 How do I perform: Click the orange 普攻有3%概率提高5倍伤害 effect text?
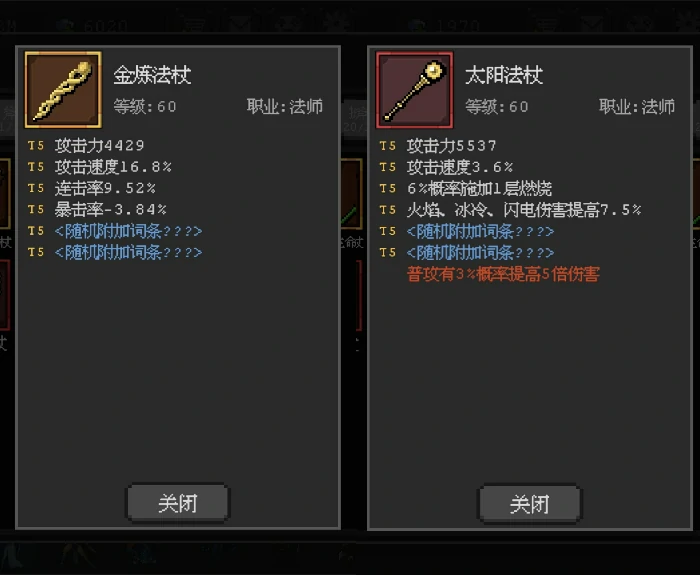503,274
